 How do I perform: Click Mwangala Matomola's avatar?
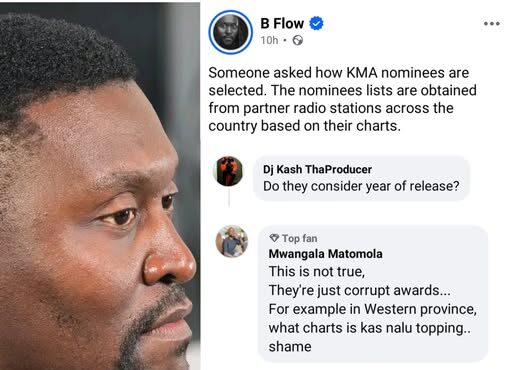click(232, 242)
